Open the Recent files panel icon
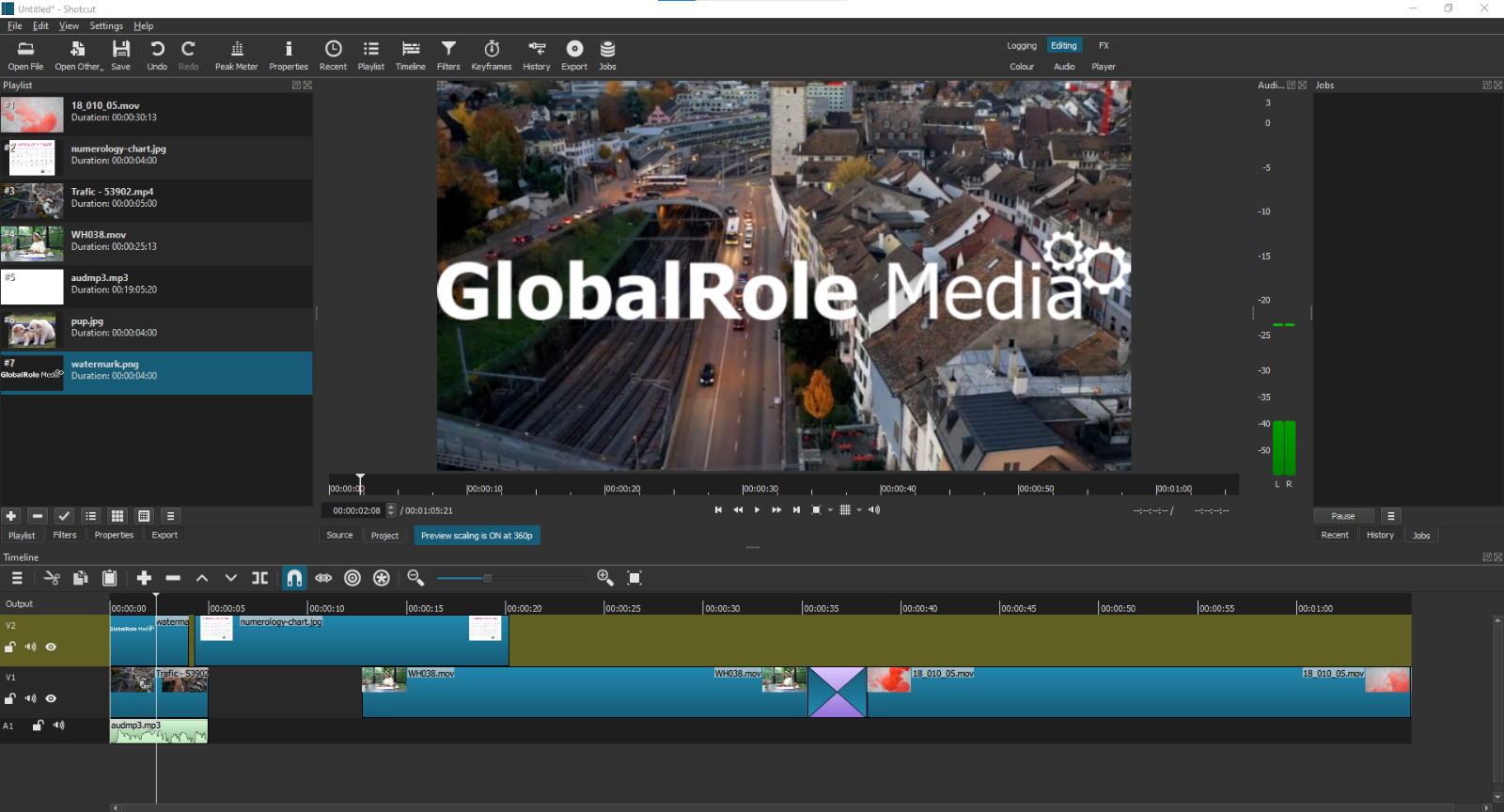1504x812 pixels. point(333,55)
